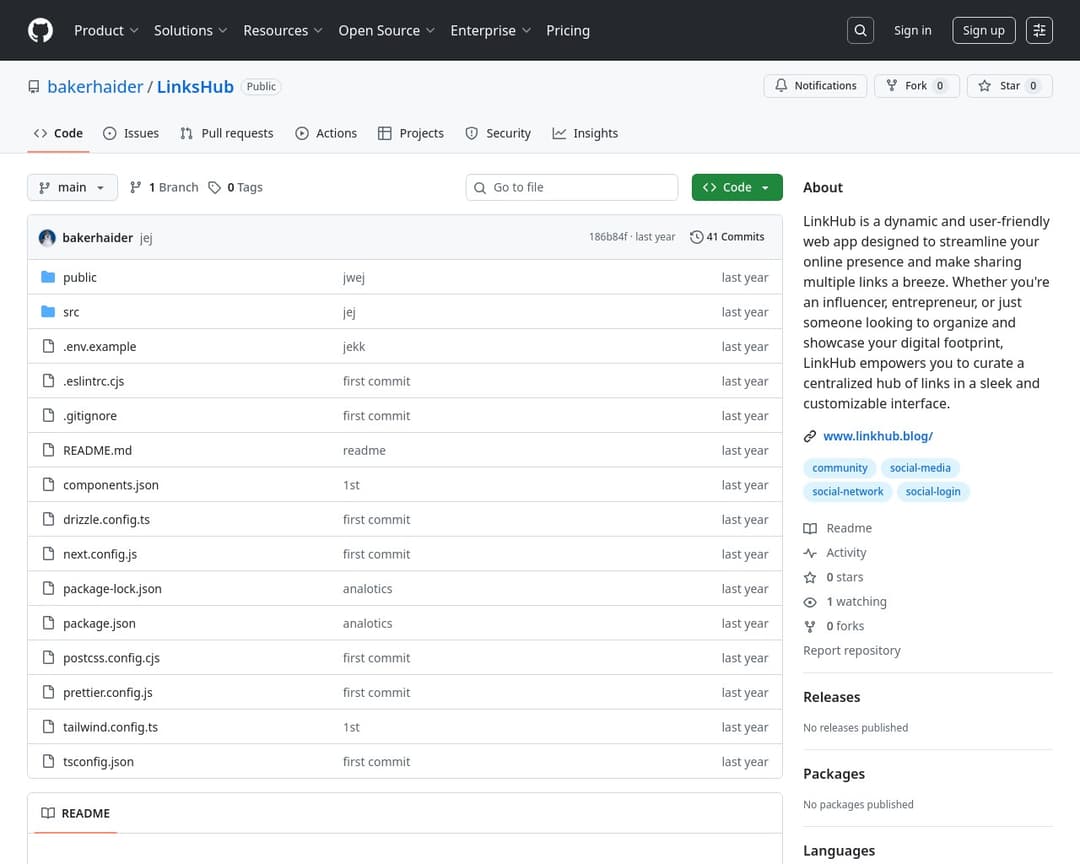Expand the main branch dropdown
The width and height of the screenshot is (1080, 864).
[72, 187]
